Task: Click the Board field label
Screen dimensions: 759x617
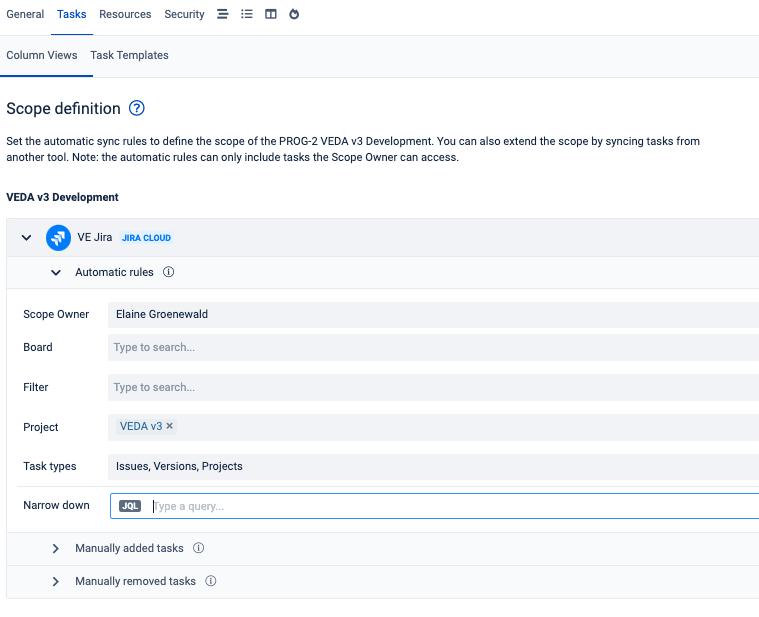Action: [x=38, y=347]
